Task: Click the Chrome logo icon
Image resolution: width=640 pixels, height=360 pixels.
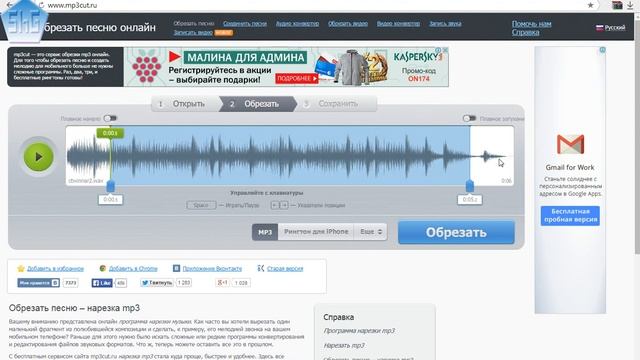Action: [x=103, y=268]
